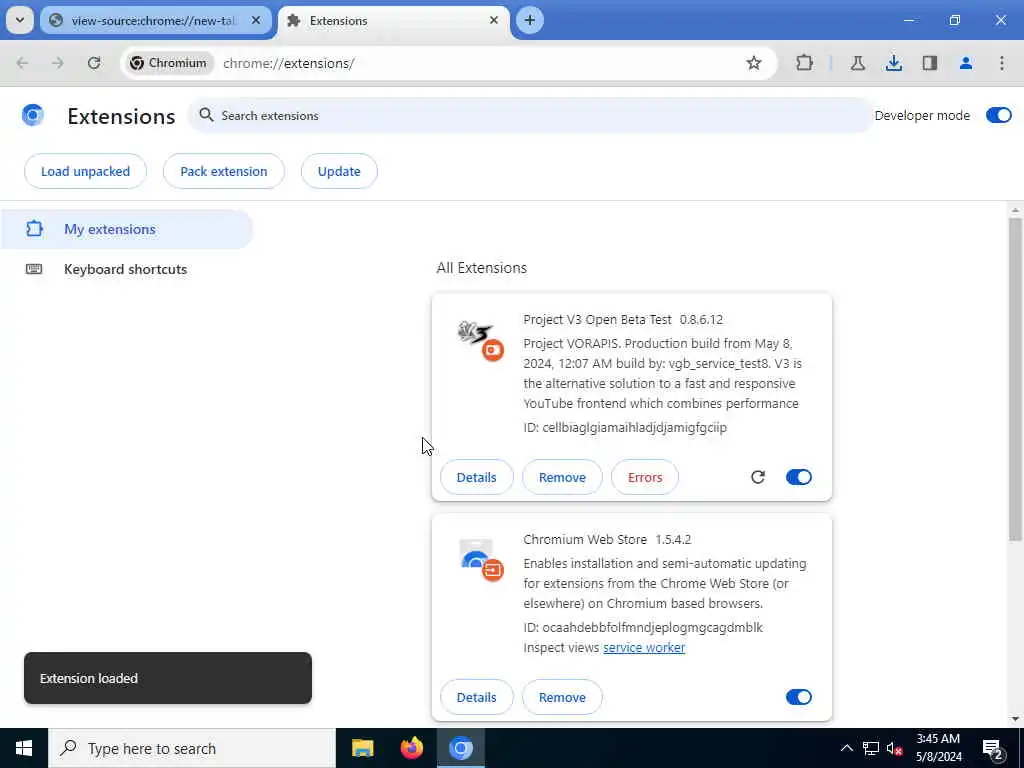Click the All Extensions heading
Screen dimensions: 1024x768
coord(481,268)
